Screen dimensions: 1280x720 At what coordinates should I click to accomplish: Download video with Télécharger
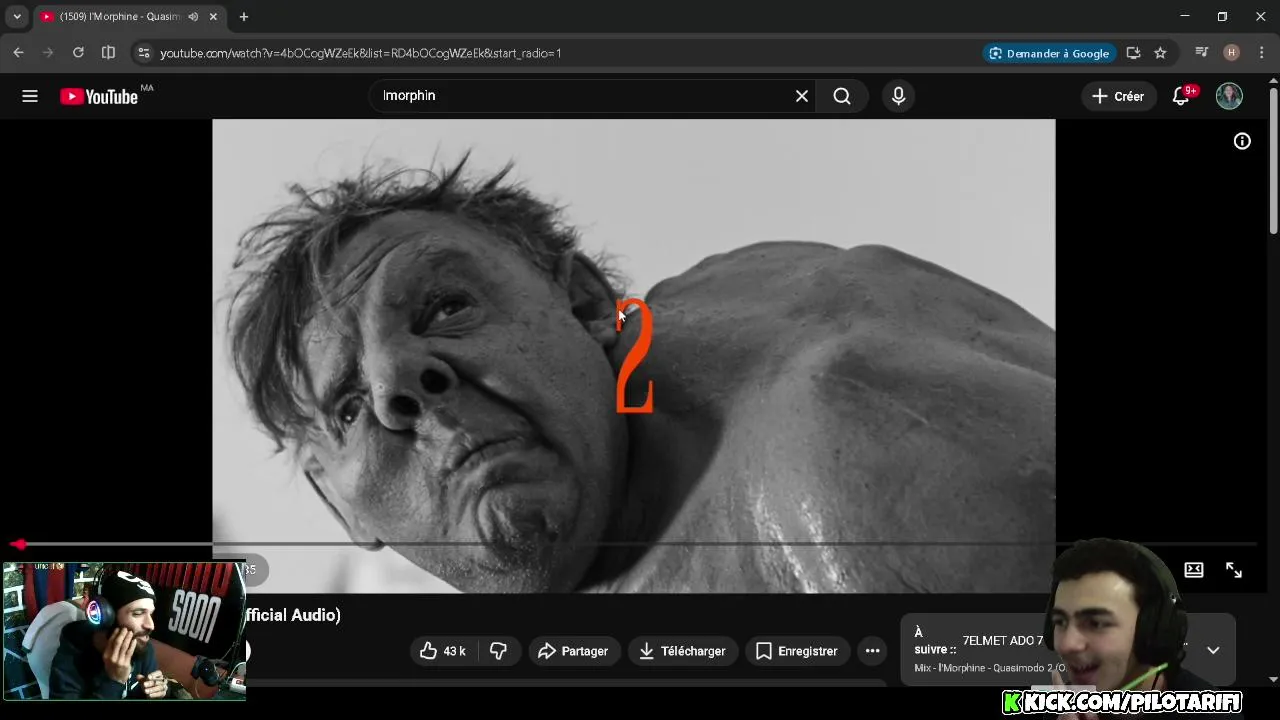pyautogui.click(x=683, y=651)
